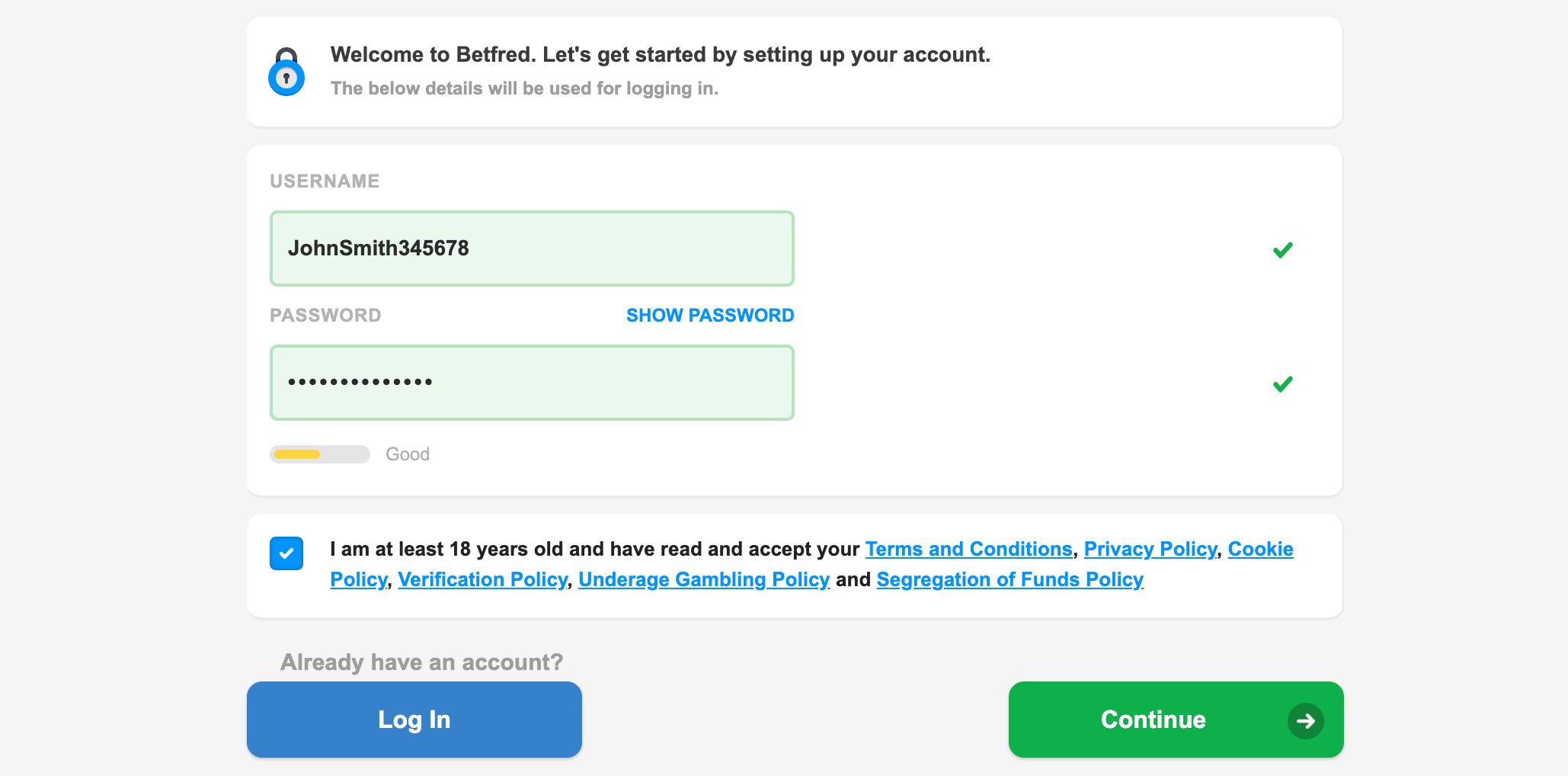This screenshot has width=1568, height=776.
Task: Click the password strength bar labeled Good
Action: (x=320, y=454)
